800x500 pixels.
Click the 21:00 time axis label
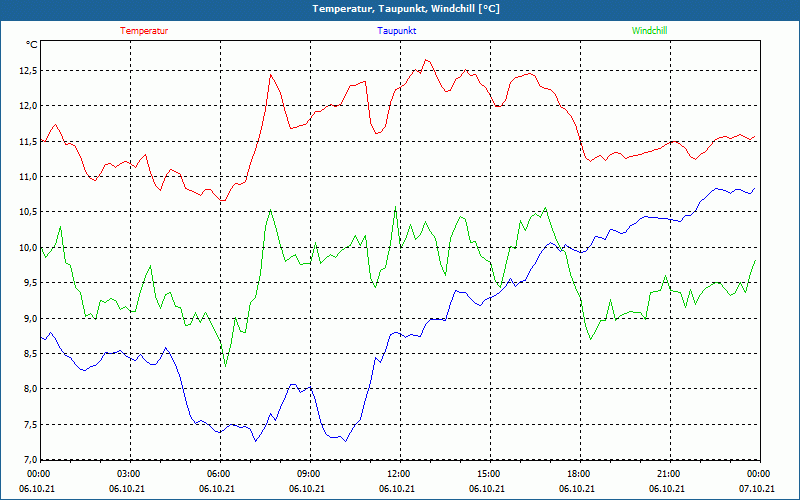coord(667,474)
